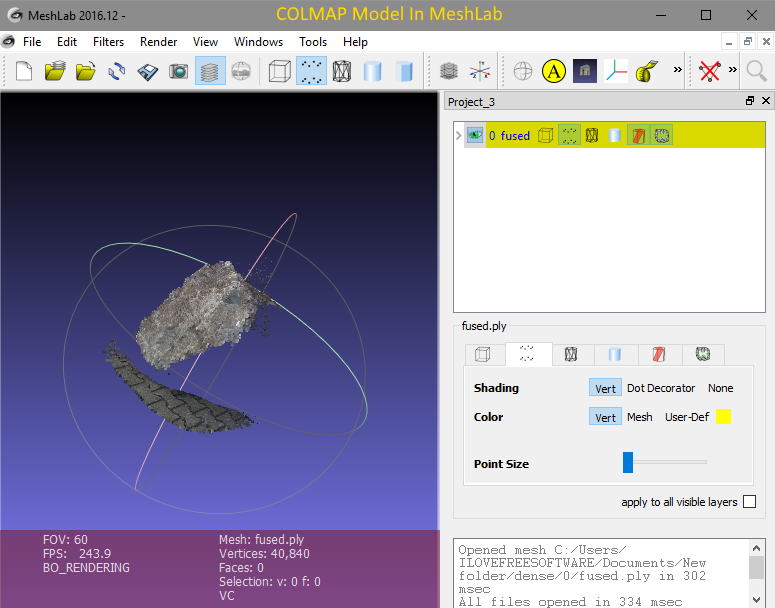Viewport: 775px width, 608px height.
Task: Reload mesh with blue arrows icon
Action: click(x=117, y=71)
